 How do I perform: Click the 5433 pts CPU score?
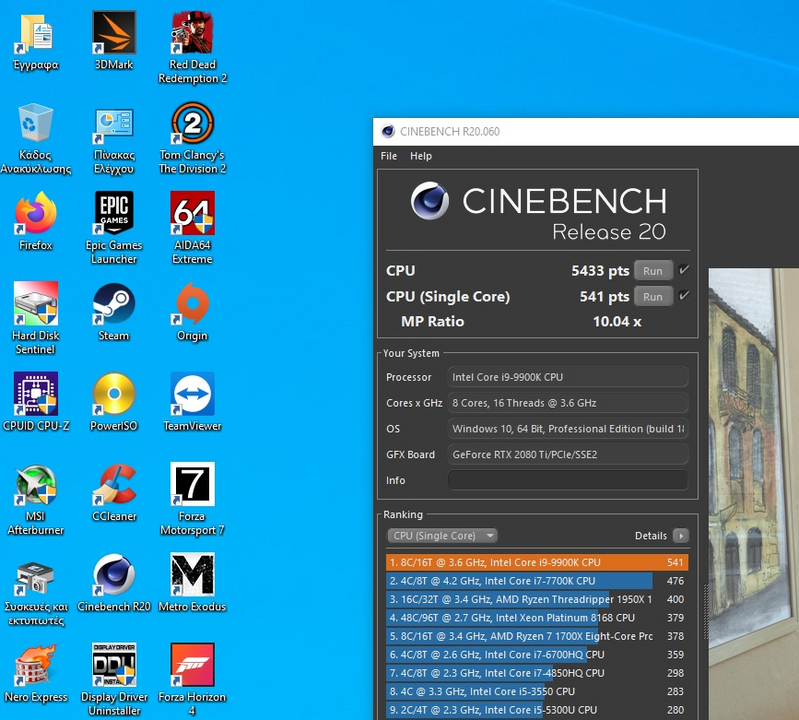[600, 271]
